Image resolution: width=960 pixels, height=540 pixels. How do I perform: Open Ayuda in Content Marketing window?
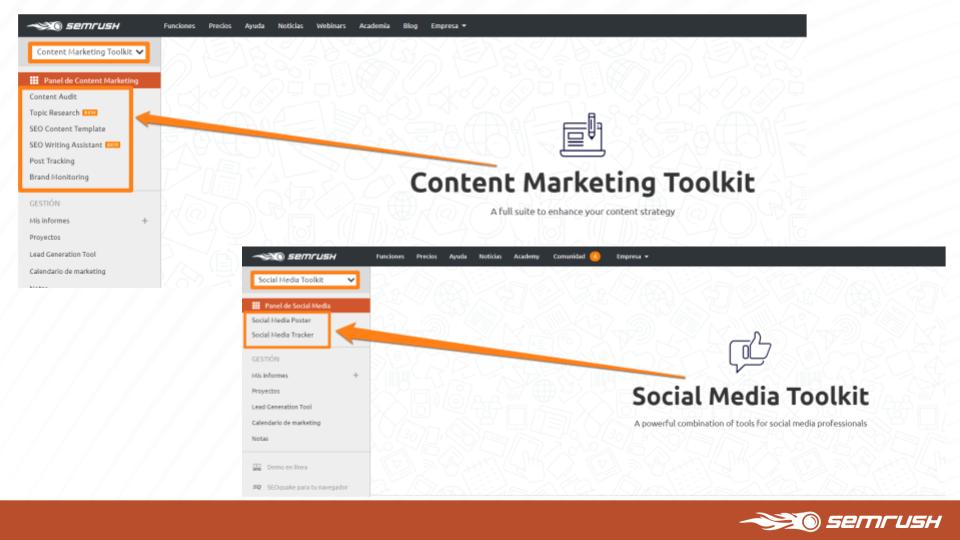[255, 26]
